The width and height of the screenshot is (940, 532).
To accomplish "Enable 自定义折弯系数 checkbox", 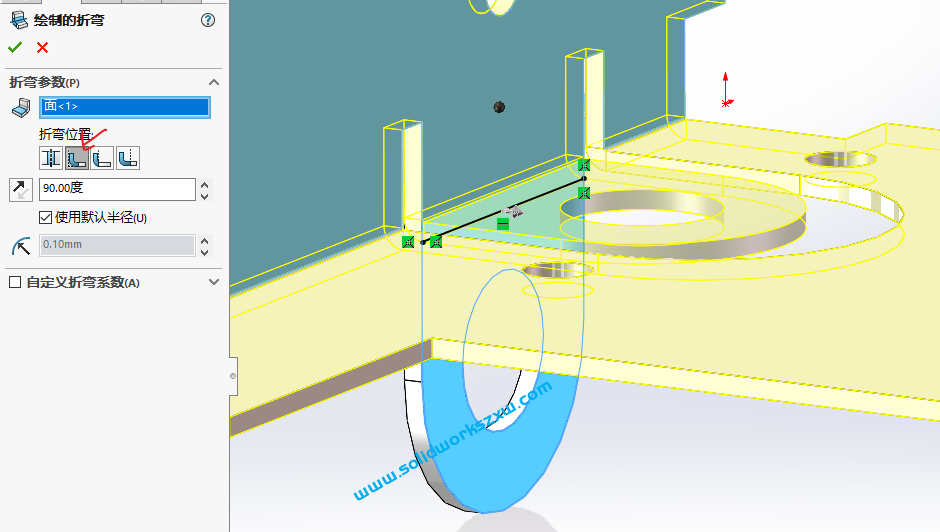I will click(x=15, y=282).
